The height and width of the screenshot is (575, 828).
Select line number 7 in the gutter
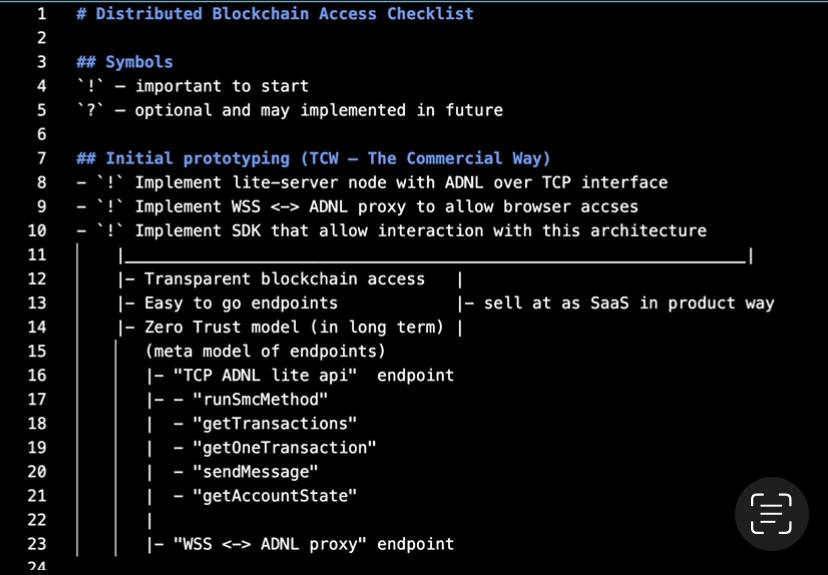(40, 158)
